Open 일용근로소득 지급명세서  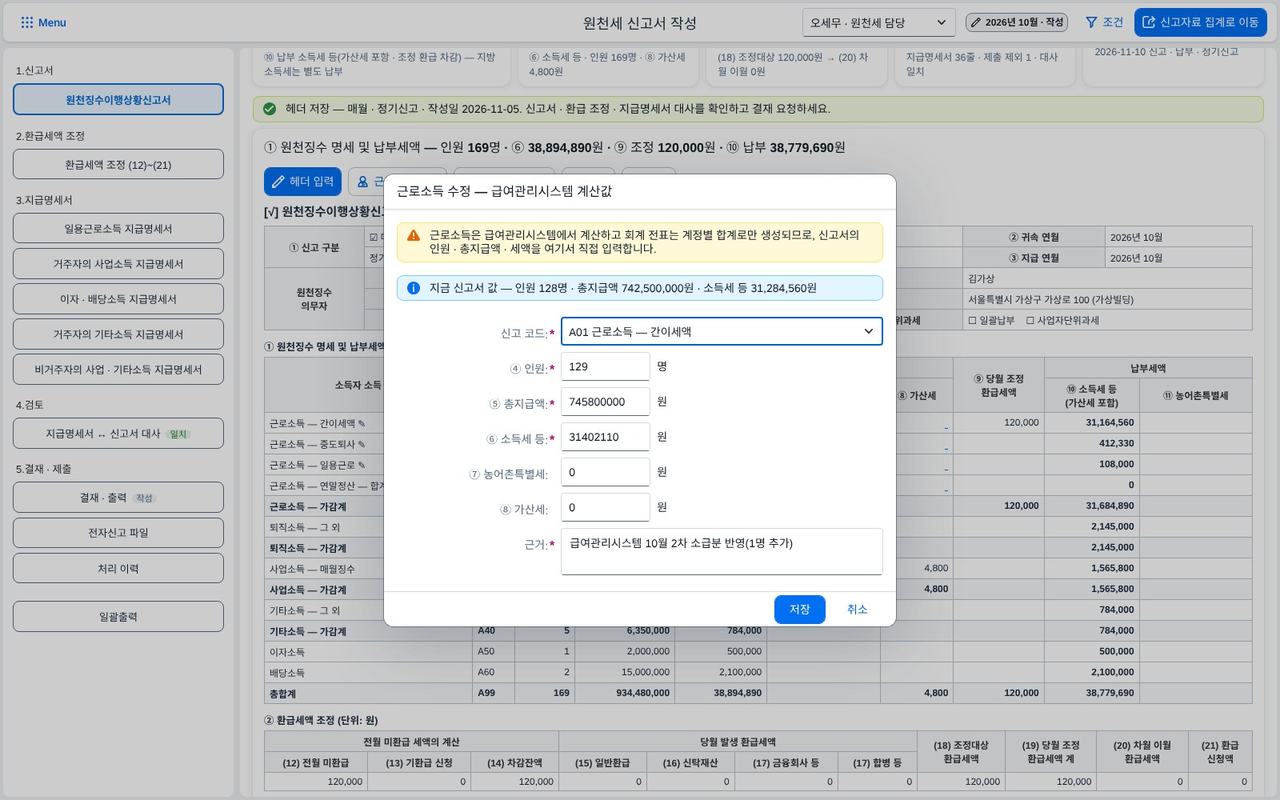(118, 228)
